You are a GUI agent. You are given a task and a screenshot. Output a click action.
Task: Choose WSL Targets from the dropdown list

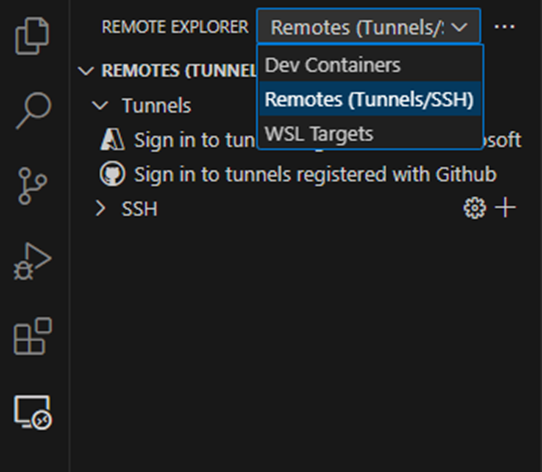pos(370,133)
